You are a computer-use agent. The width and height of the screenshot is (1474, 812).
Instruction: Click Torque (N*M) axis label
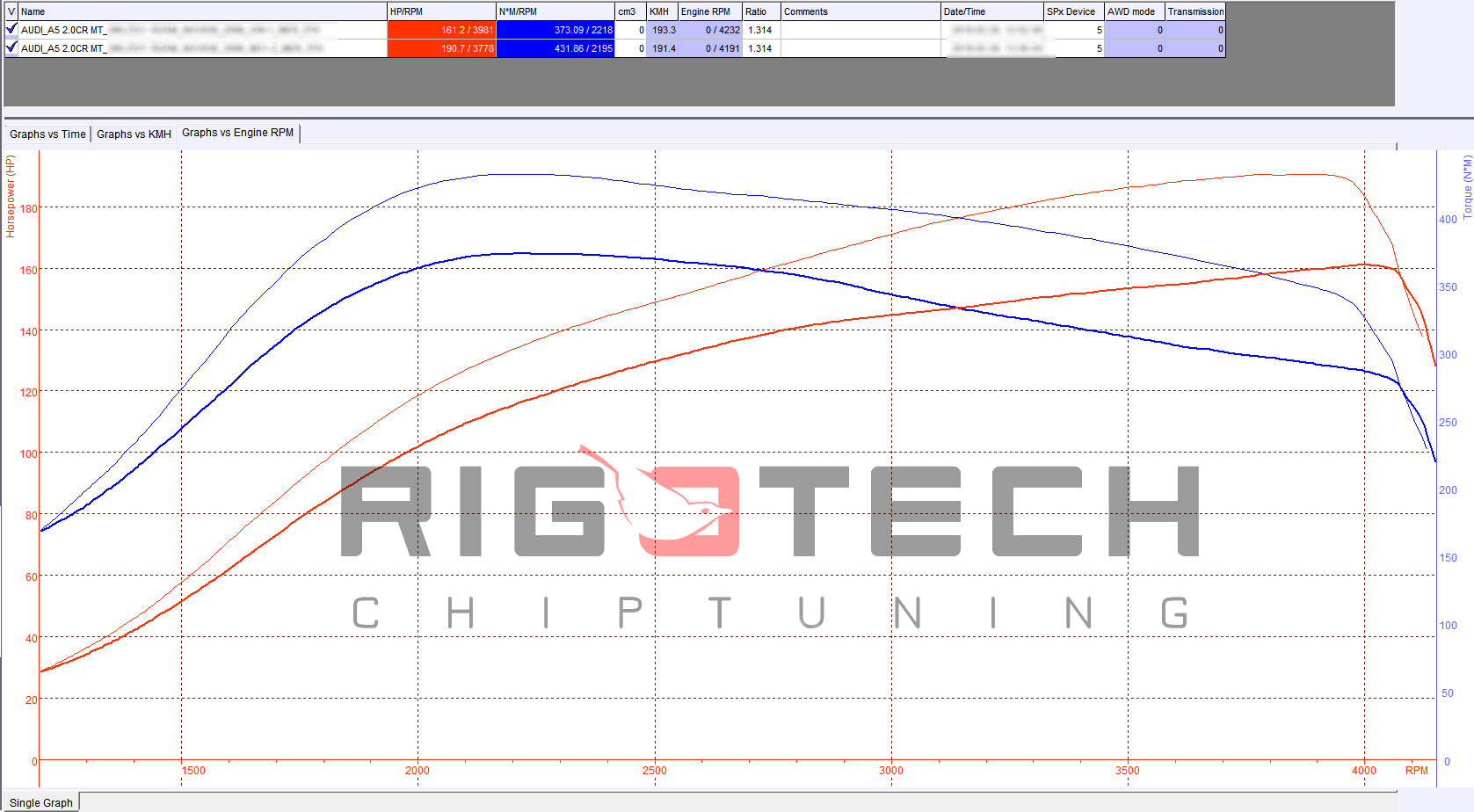[x=1467, y=187]
